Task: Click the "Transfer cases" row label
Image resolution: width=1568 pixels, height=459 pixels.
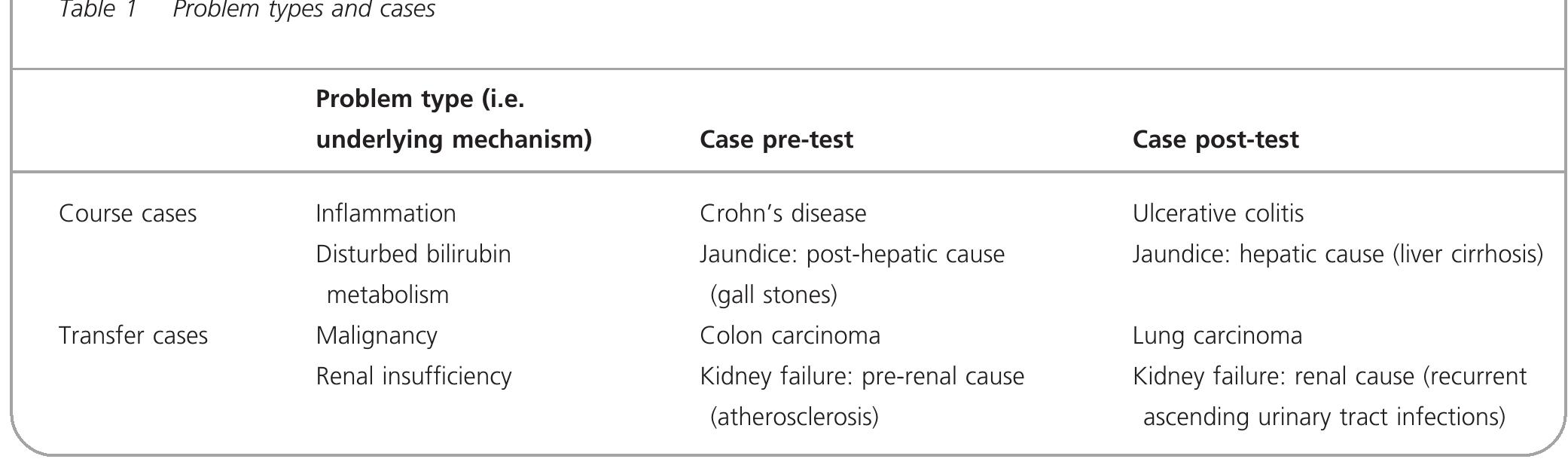Action: [x=133, y=335]
